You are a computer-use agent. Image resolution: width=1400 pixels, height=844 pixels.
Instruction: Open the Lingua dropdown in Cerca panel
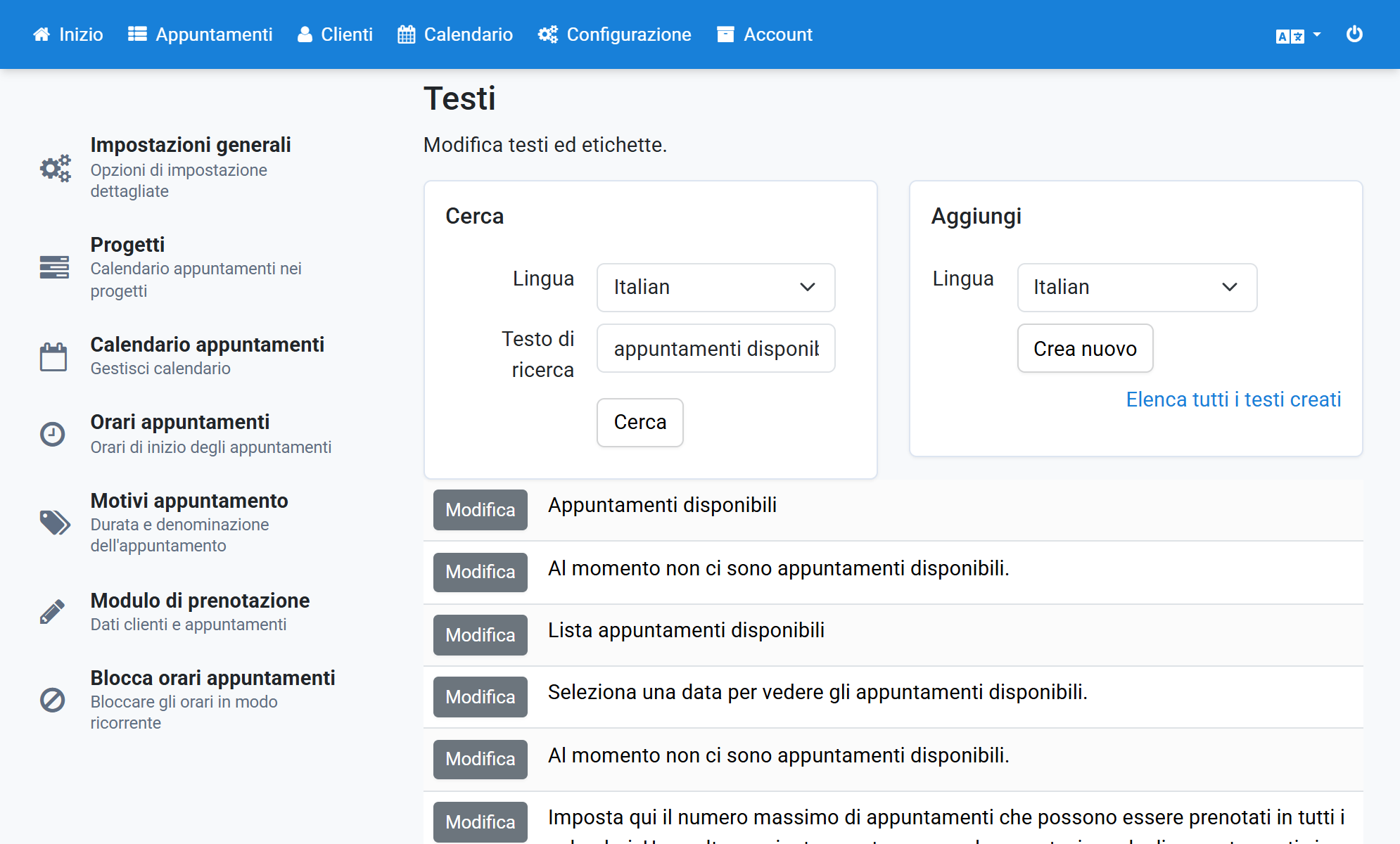tap(715, 287)
